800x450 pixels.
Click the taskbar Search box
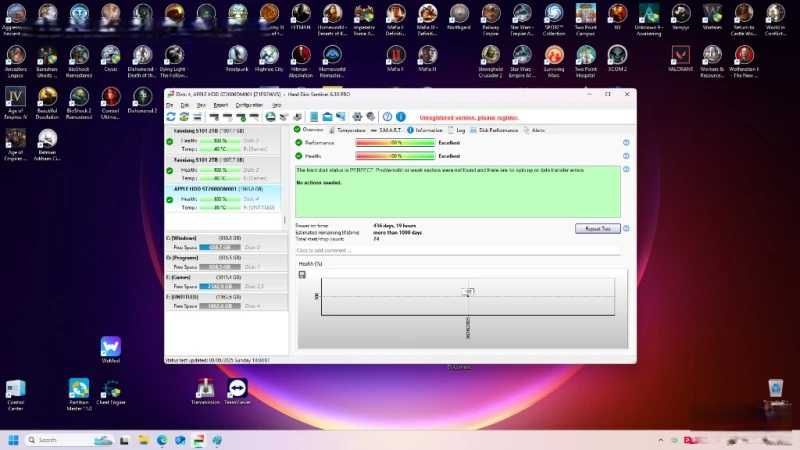pyautogui.click(x=69, y=440)
